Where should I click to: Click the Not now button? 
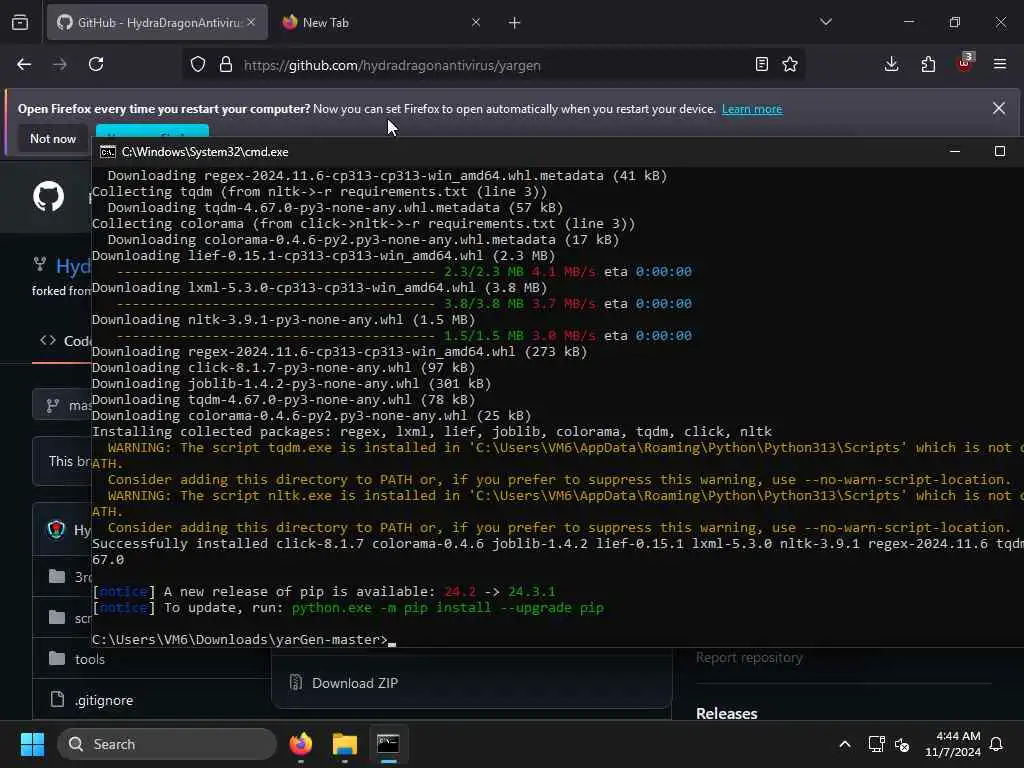point(53,138)
